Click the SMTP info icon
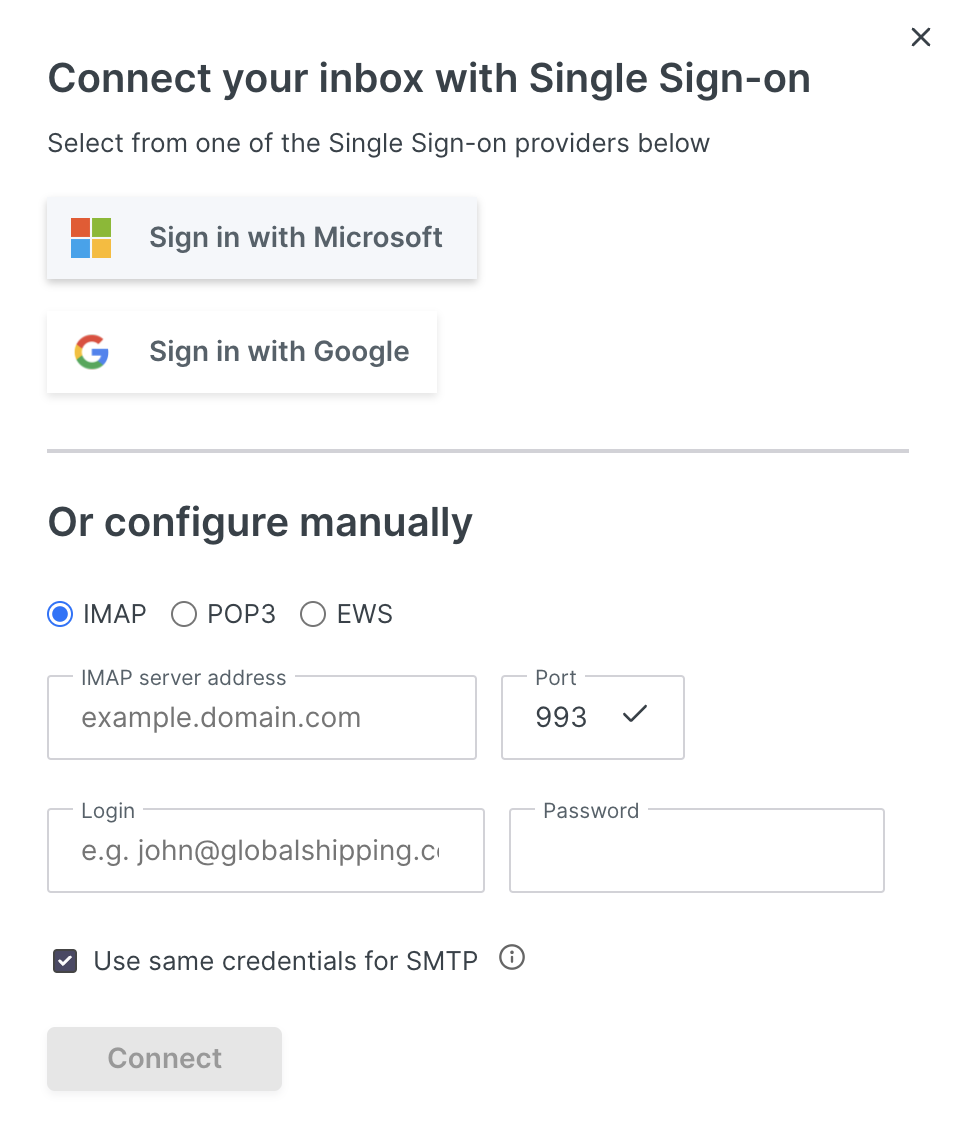Image resolution: width=960 pixels, height=1138 pixels. (x=512, y=958)
